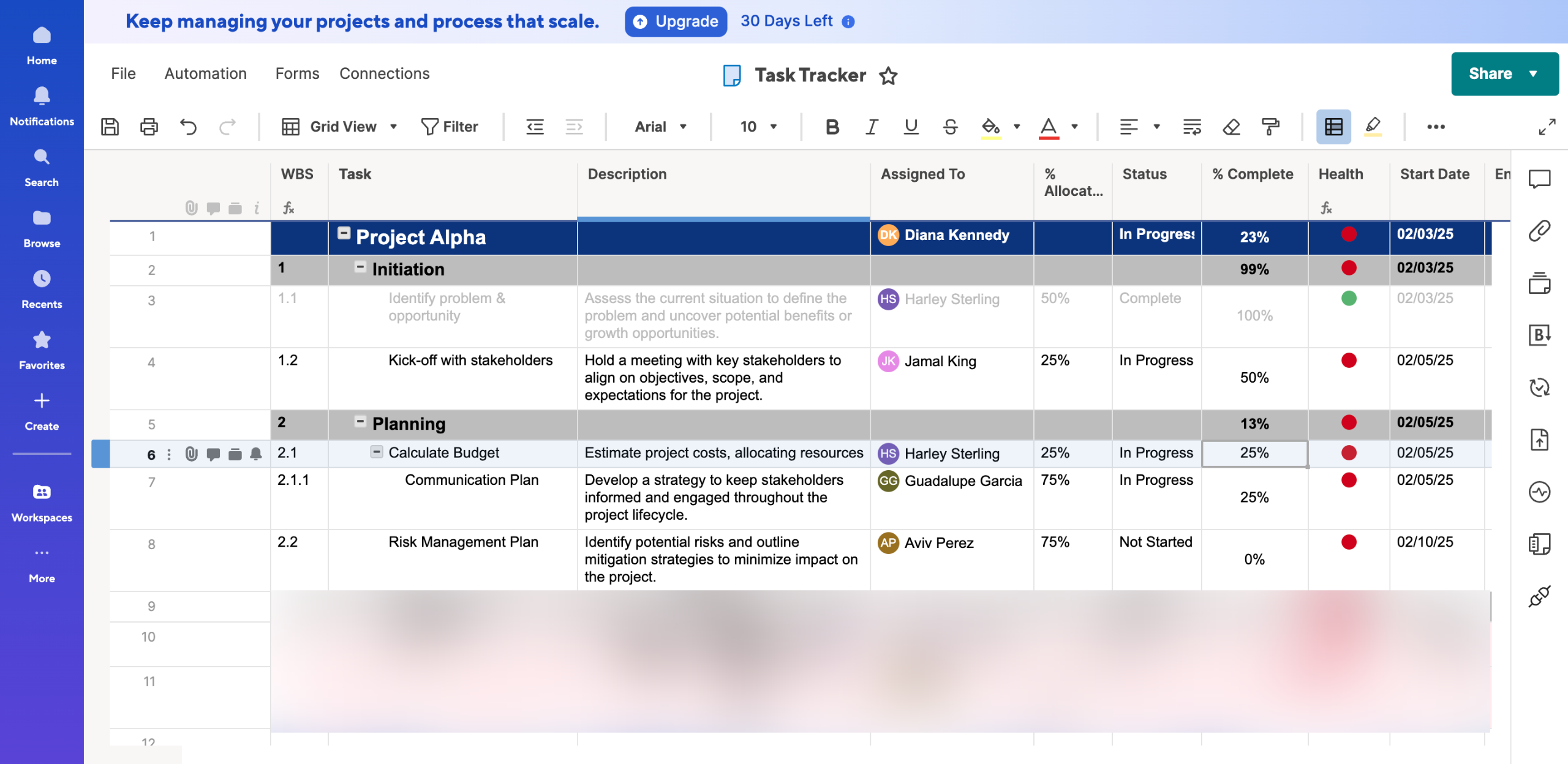The width and height of the screenshot is (1568, 764).
Task: Open the Automation menu
Action: [205, 73]
